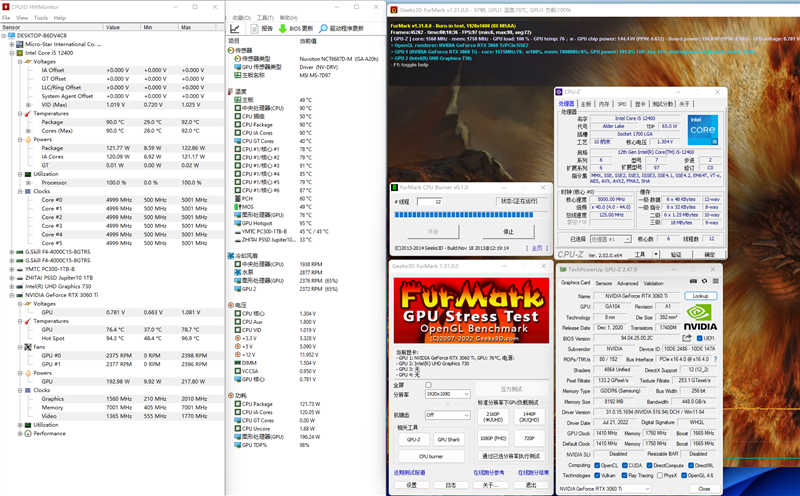Open the GPU selection dropdown at GPU-Z bottom
Image resolution: width=800 pixels, height=496 pixels.
(605, 488)
